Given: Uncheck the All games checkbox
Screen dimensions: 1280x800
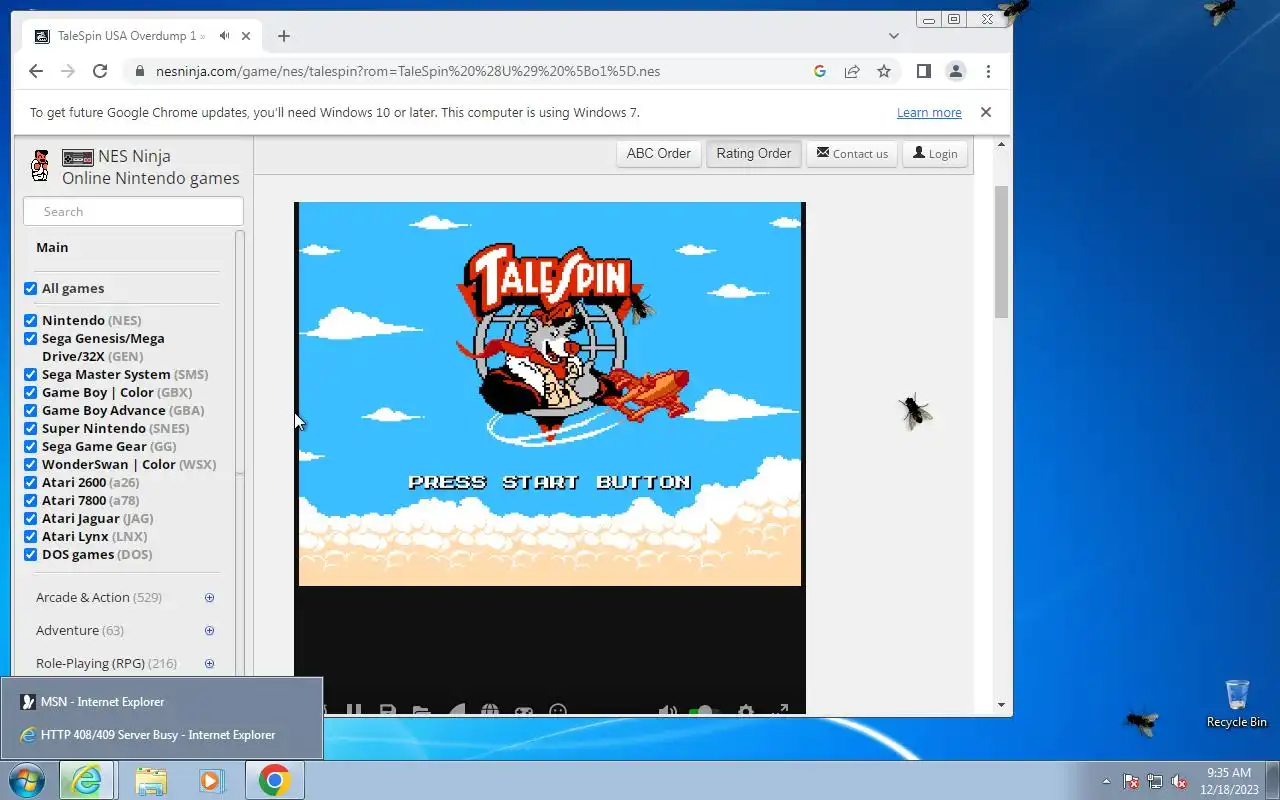Looking at the screenshot, I should click(x=30, y=288).
